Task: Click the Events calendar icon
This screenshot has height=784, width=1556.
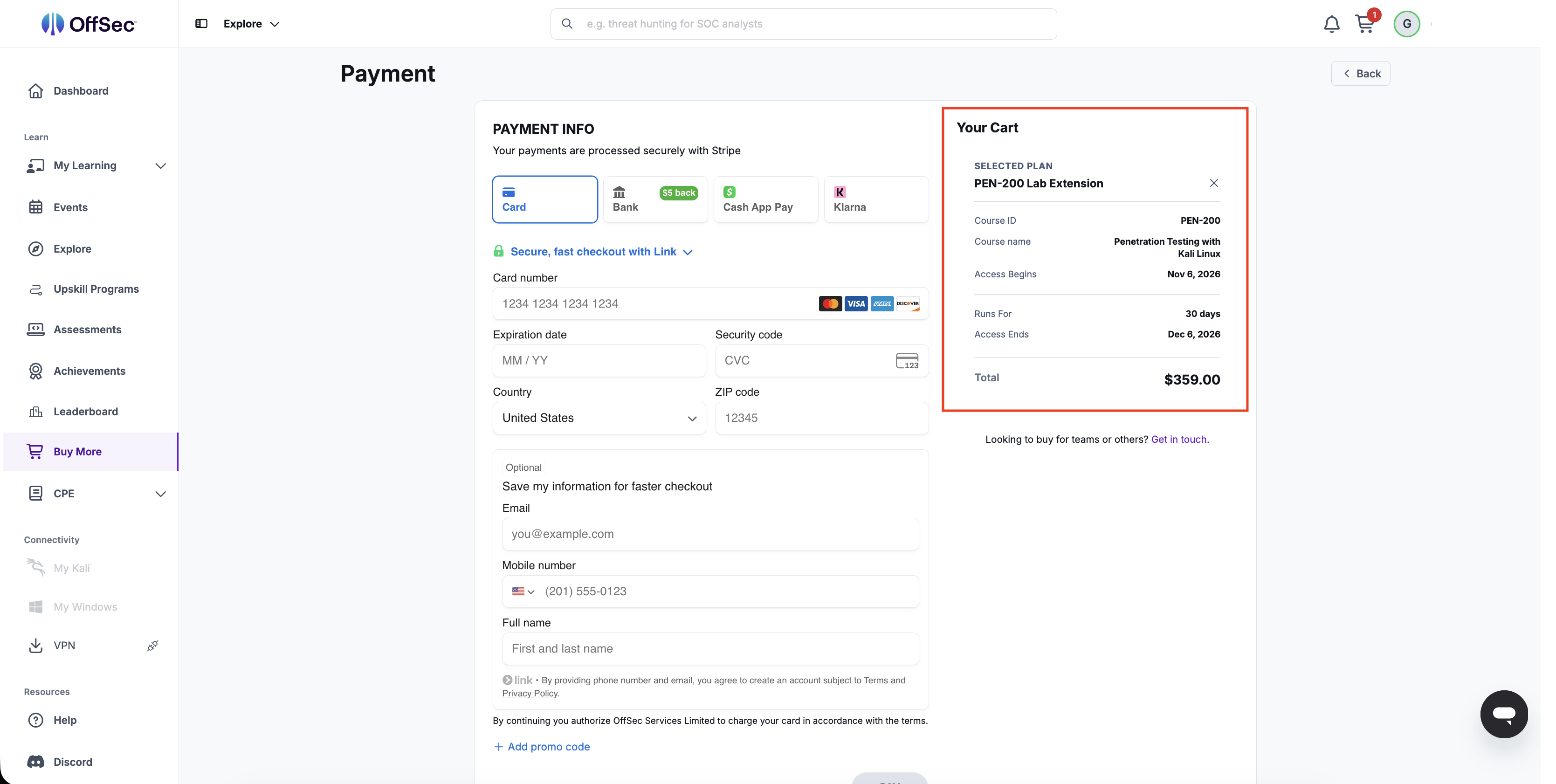Action: tap(35, 207)
